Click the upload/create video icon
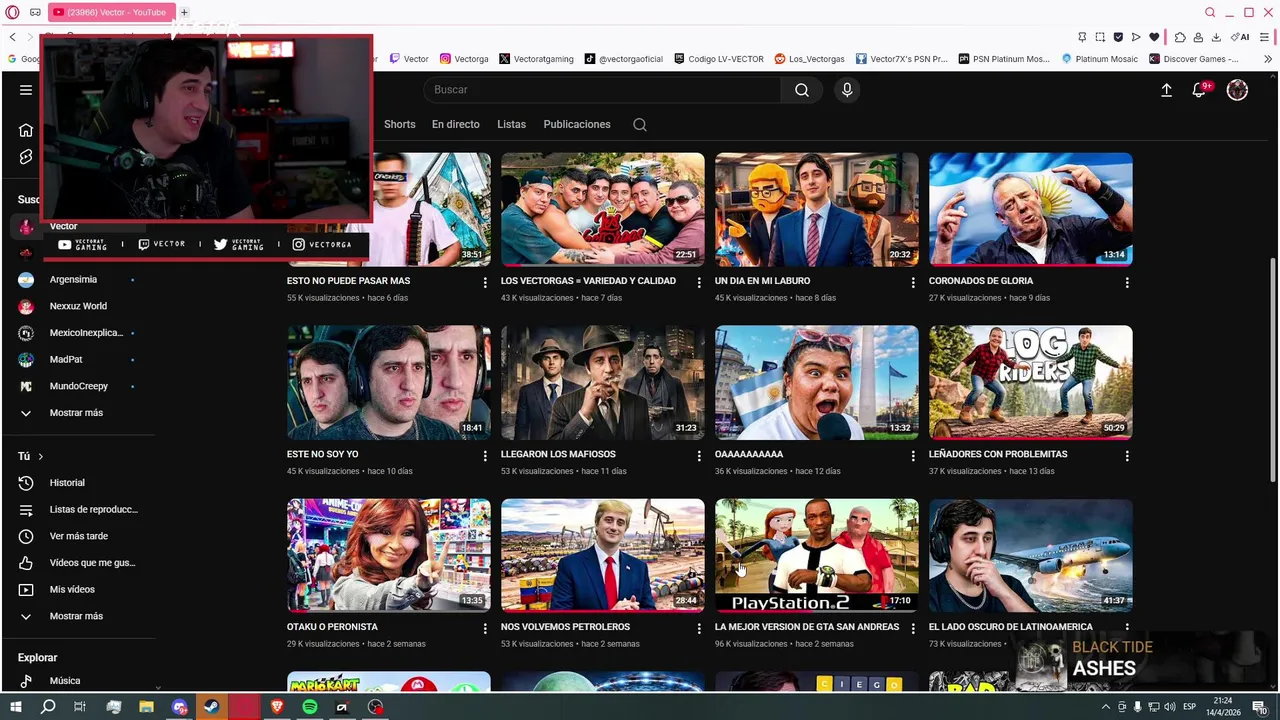 (1166, 90)
